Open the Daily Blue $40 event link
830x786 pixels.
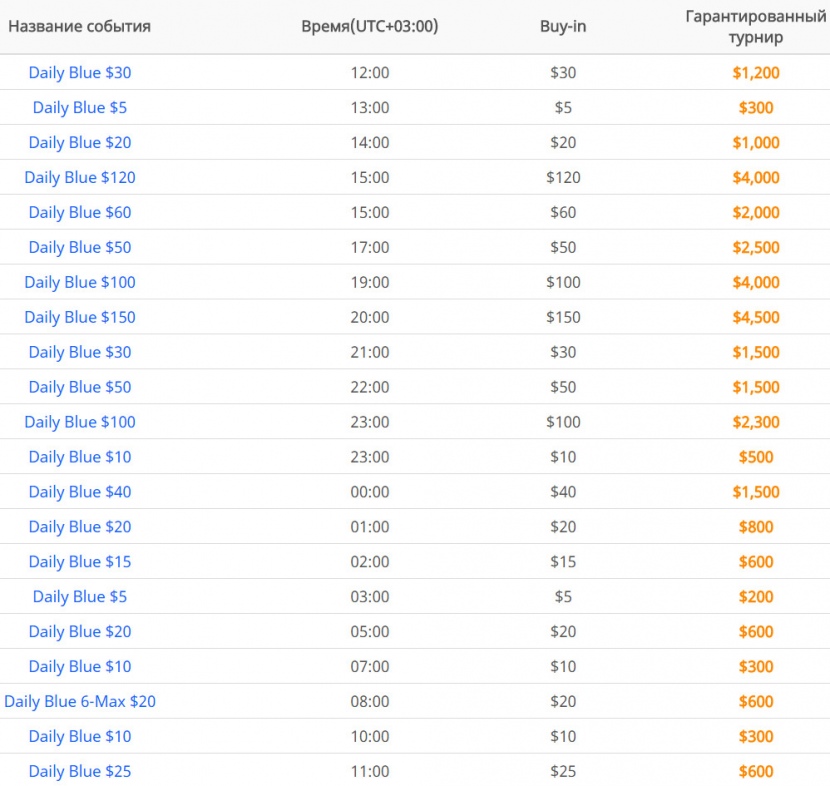pyautogui.click(x=80, y=492)
